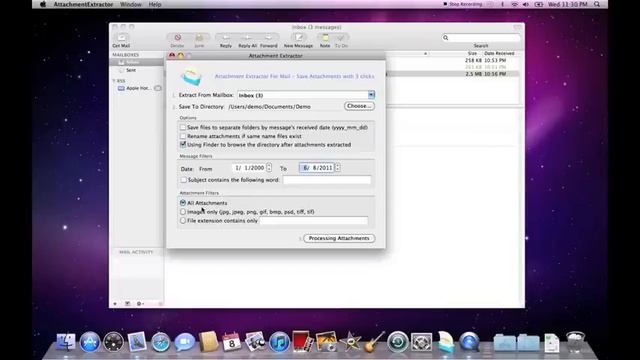Click the Reply arrow icon in Mail
Image resolution: width=640 pixels, height=360 pixels.
click(226, 38)
